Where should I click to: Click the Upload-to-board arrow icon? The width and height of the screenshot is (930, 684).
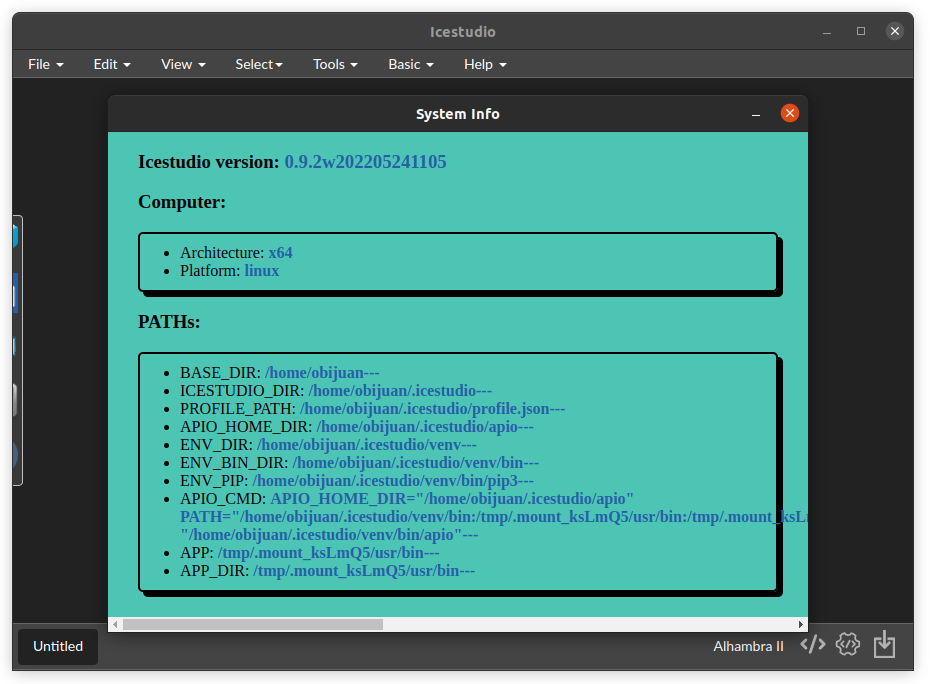point(884,644)
